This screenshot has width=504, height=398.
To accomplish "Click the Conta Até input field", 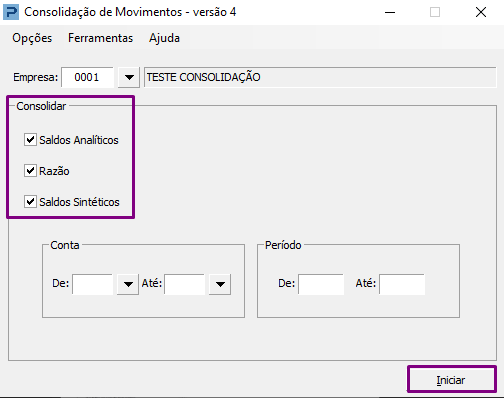I will point(184,284).
